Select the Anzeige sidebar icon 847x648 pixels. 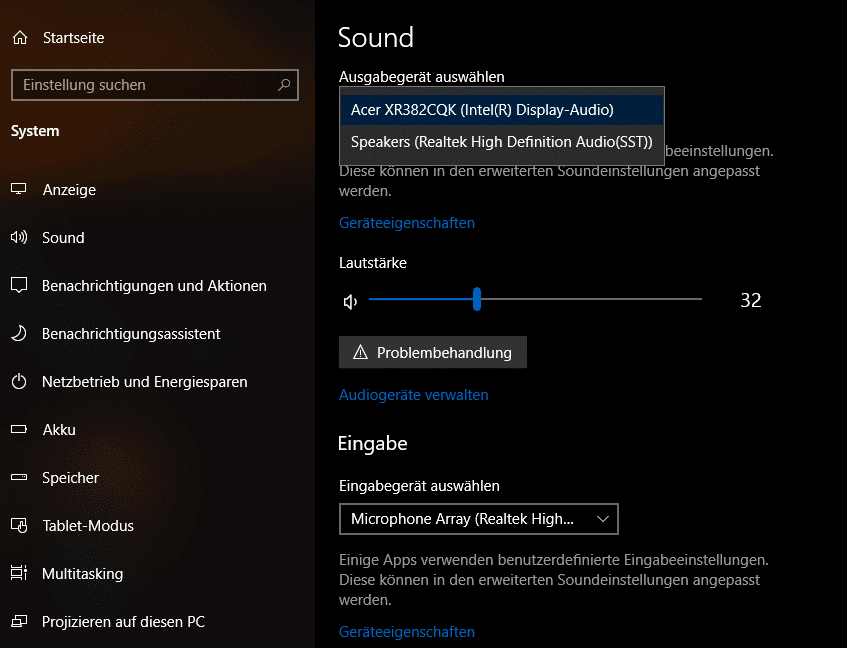20,189
